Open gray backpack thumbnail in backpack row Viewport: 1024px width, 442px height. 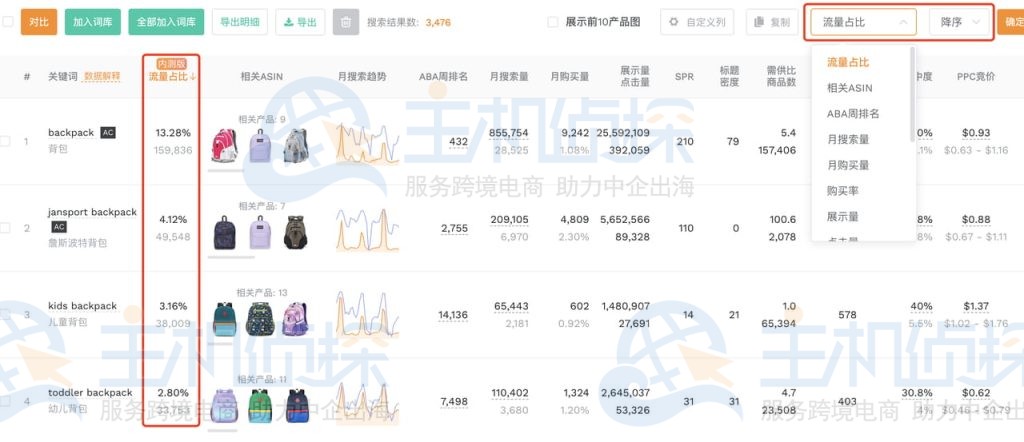(295, 145)
